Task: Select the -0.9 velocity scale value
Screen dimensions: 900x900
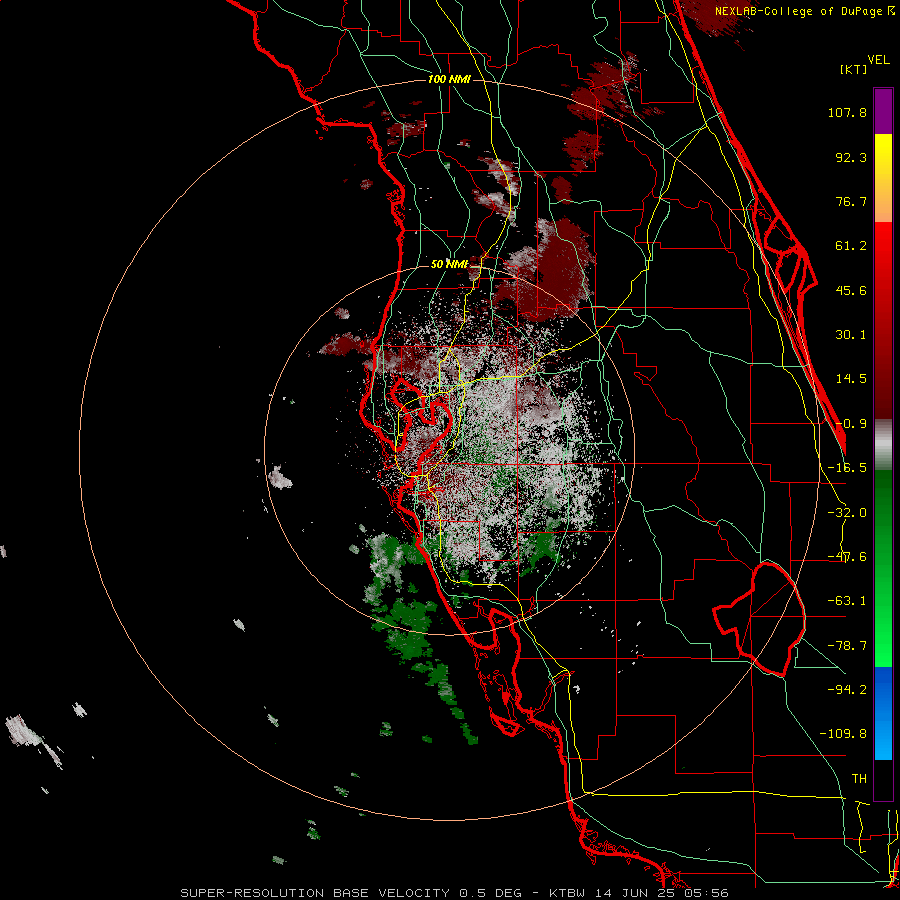Action: [x=851, y=424]
